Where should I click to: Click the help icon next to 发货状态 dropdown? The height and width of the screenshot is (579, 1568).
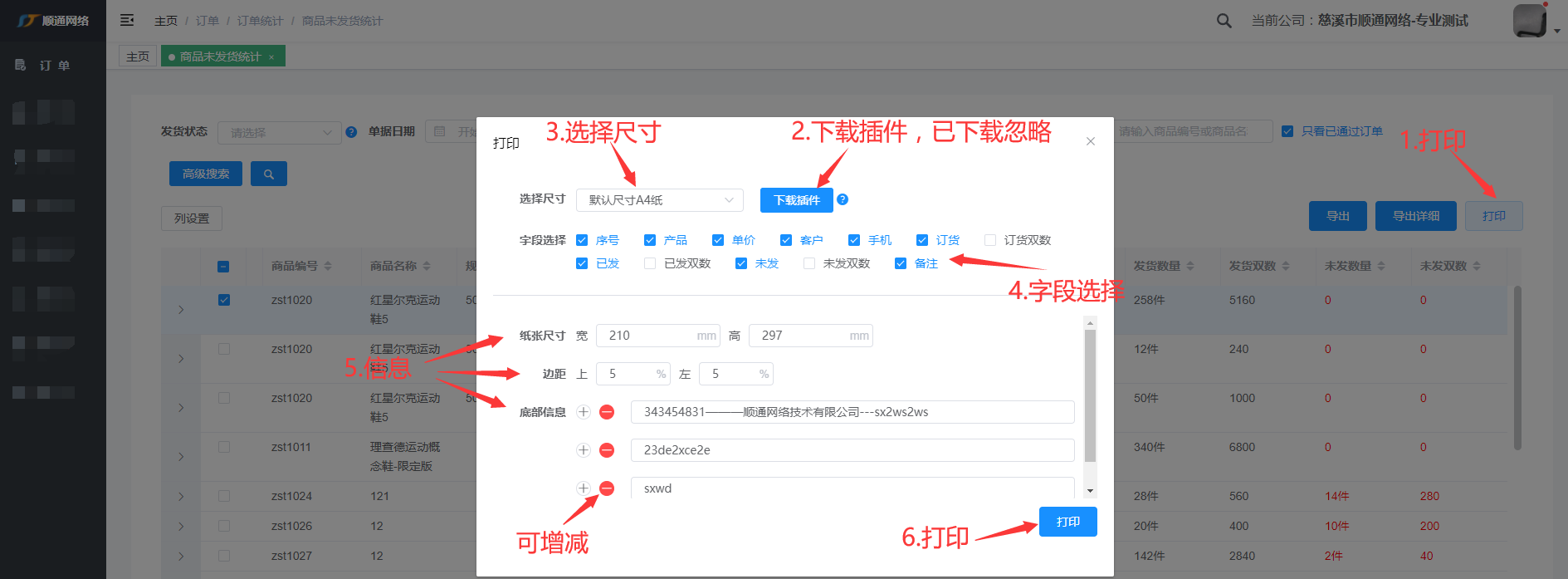point(351,132)
